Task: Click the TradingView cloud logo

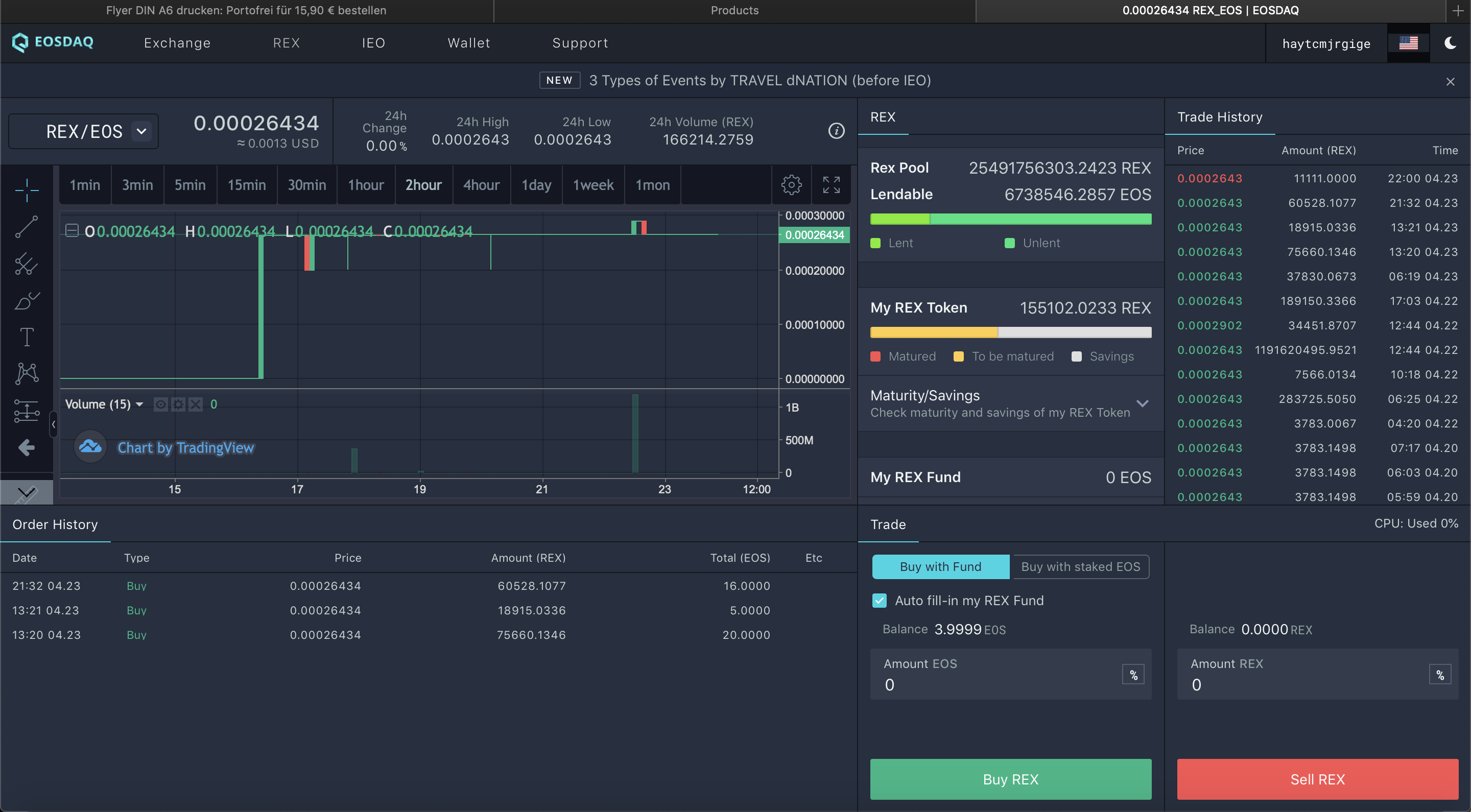Action: coord(90,446)
